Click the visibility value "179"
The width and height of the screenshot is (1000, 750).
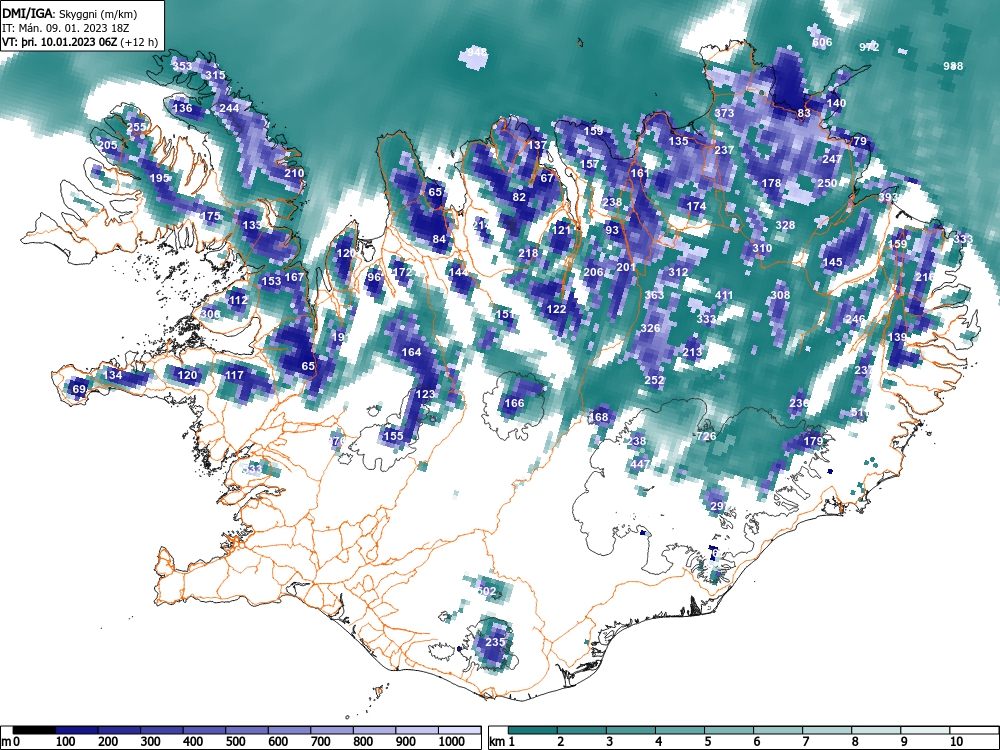(812, 441)
